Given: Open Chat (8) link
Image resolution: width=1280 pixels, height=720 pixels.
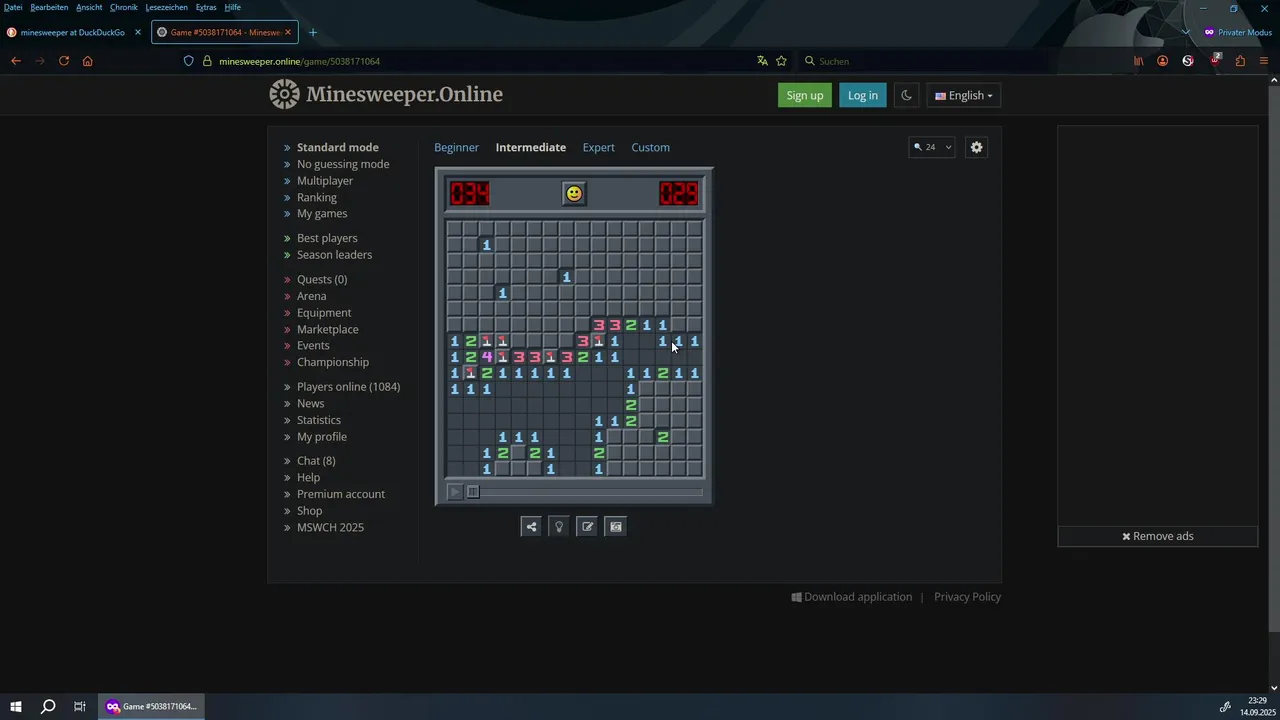Looking at the screenshot, I should pyautogui.click(x=316, y=461).
